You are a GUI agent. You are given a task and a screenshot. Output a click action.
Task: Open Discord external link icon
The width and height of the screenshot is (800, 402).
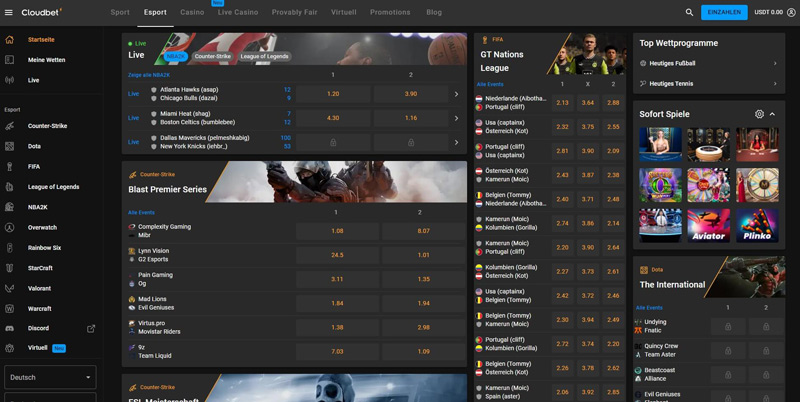[x=91, y=329]
